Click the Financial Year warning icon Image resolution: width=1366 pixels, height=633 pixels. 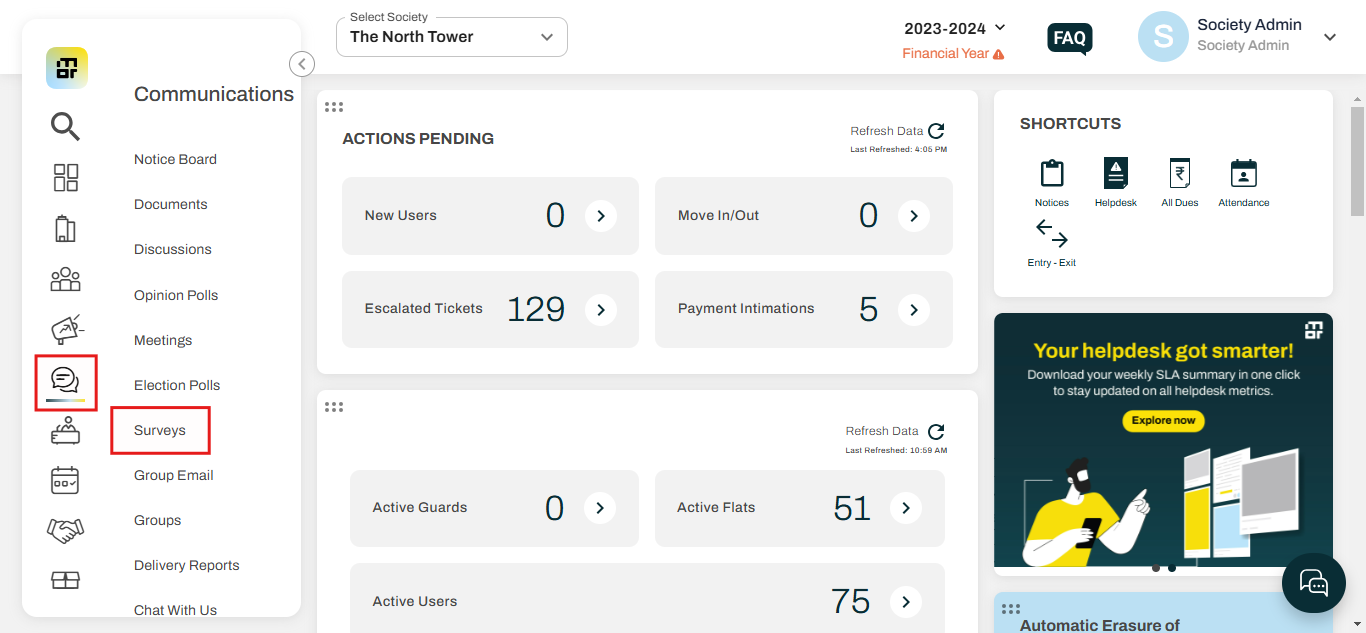[998, 54]
